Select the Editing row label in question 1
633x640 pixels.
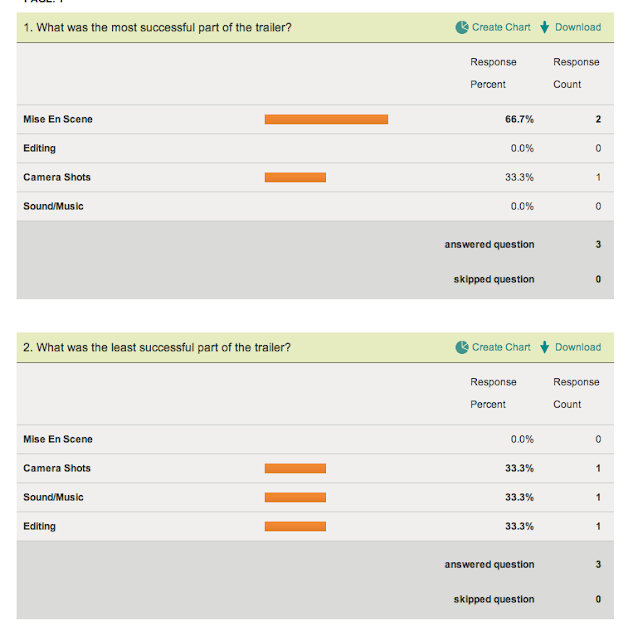point(40,148)
